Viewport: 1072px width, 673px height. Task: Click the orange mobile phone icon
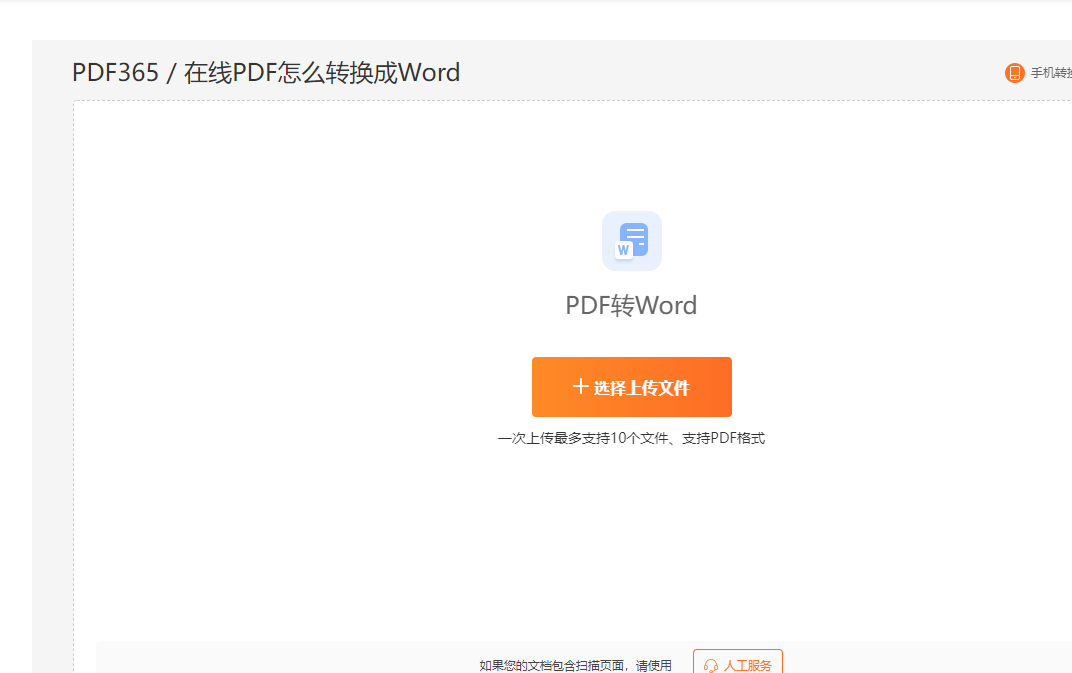pyautogui.click(x=1015, y=72)
